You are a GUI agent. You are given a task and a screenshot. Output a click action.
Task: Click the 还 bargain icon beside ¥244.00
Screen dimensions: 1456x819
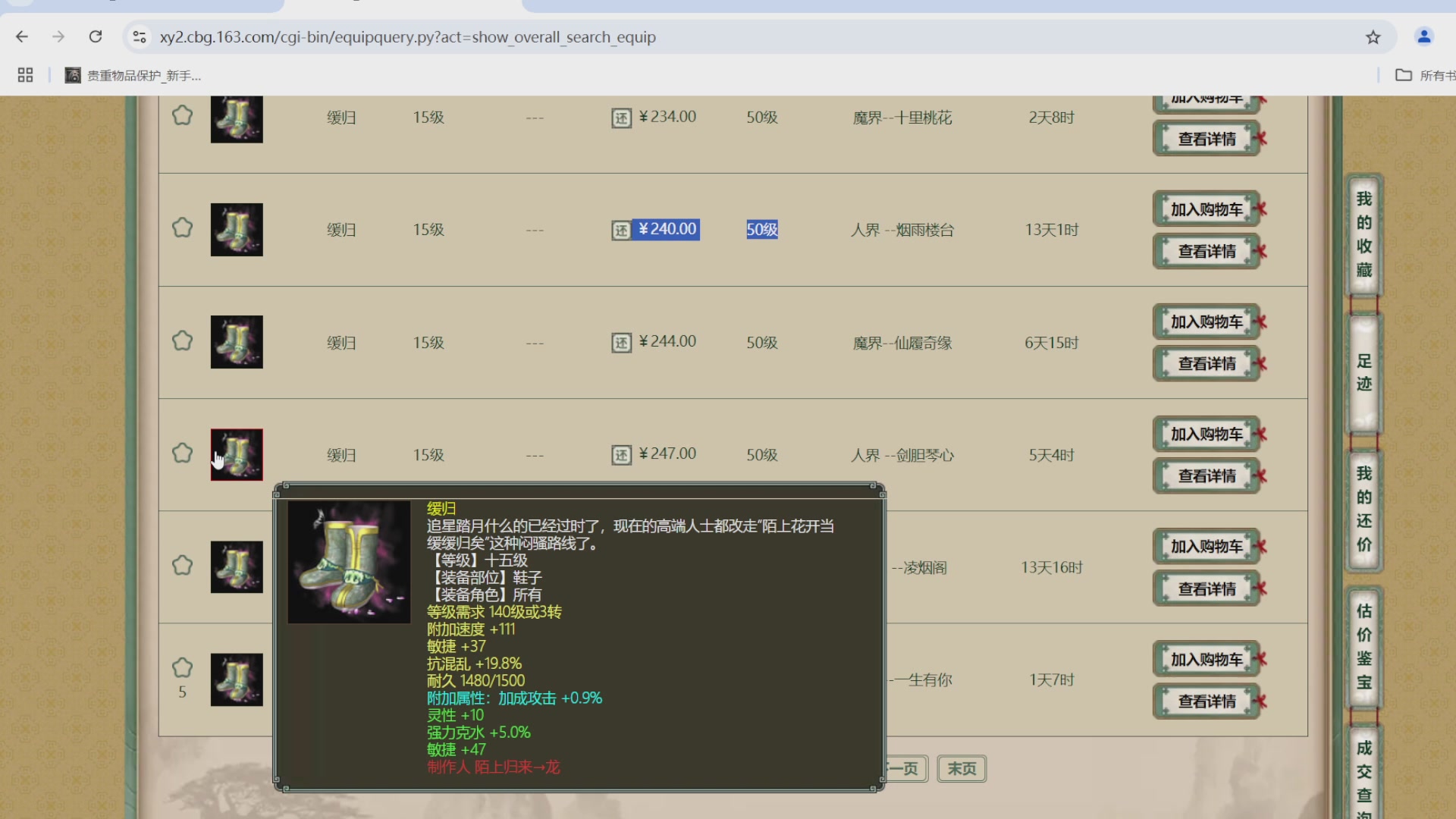point(621,343)
